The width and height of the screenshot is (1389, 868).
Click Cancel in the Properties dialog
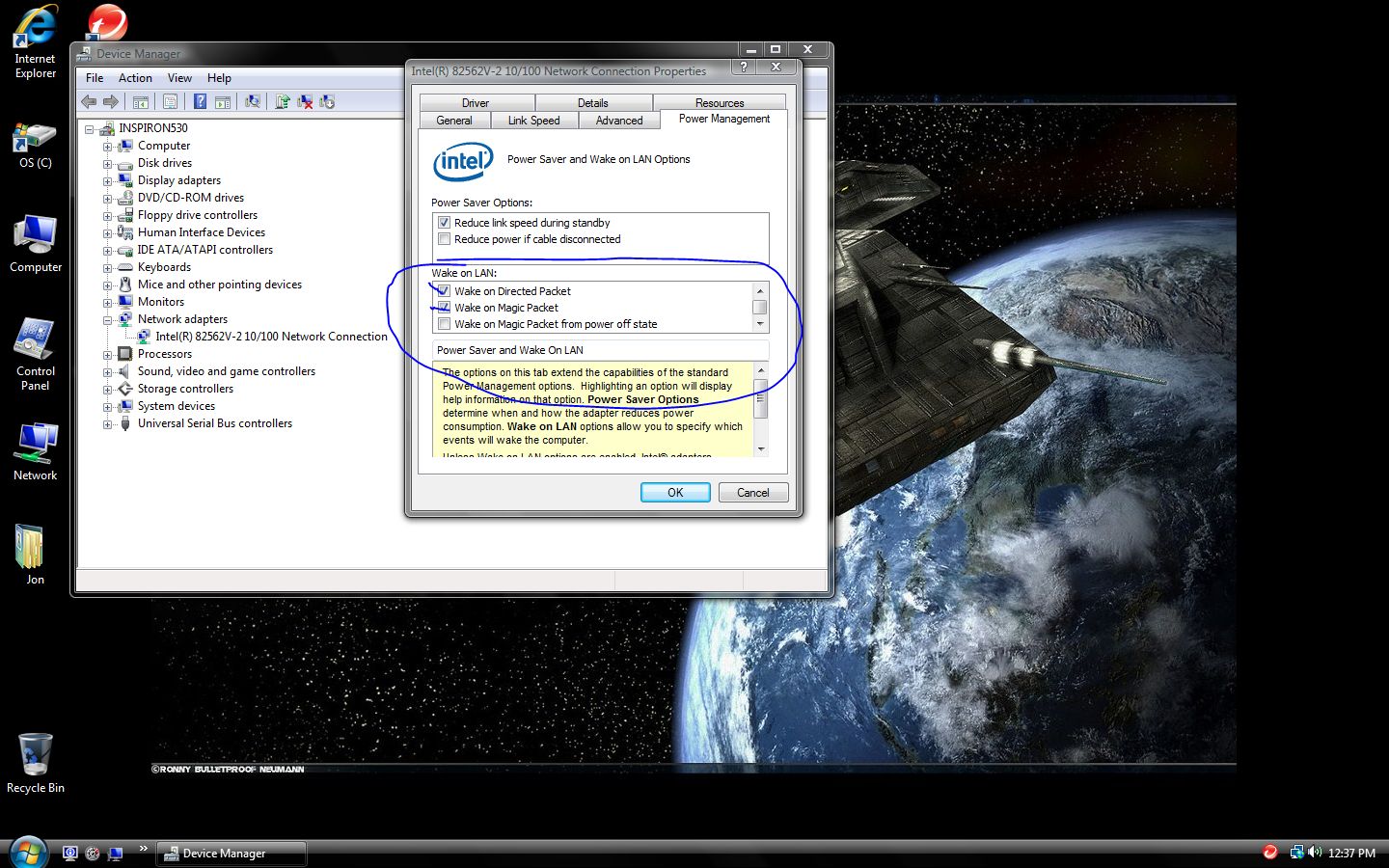click(x=753, y=493)
